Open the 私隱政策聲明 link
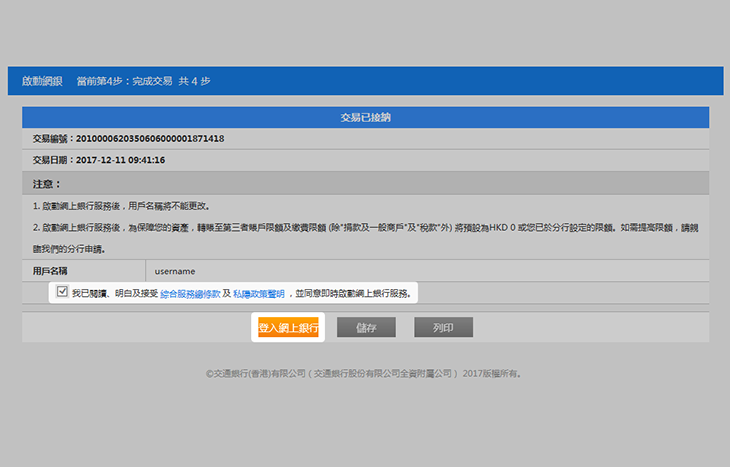 click(258, 293)
